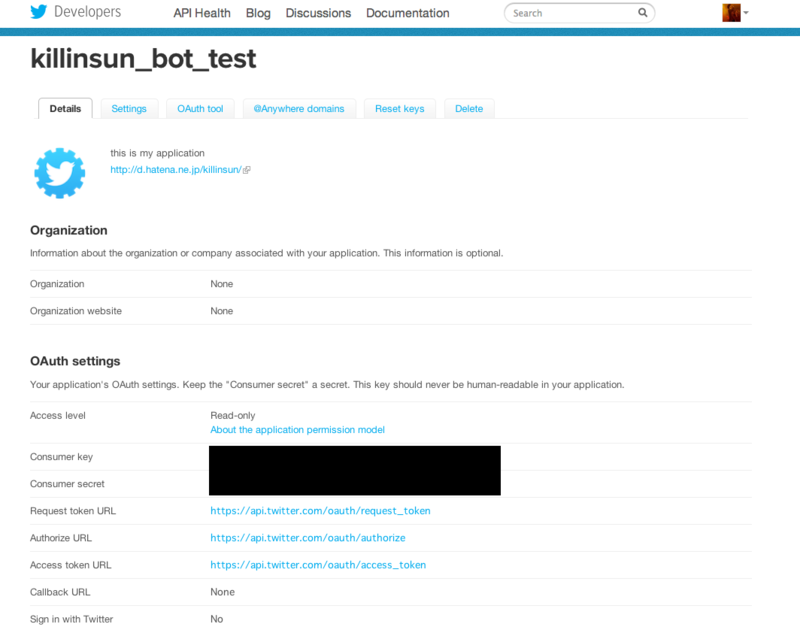Click the Request token URL label

pyautogui.click(x=73, y=511)
